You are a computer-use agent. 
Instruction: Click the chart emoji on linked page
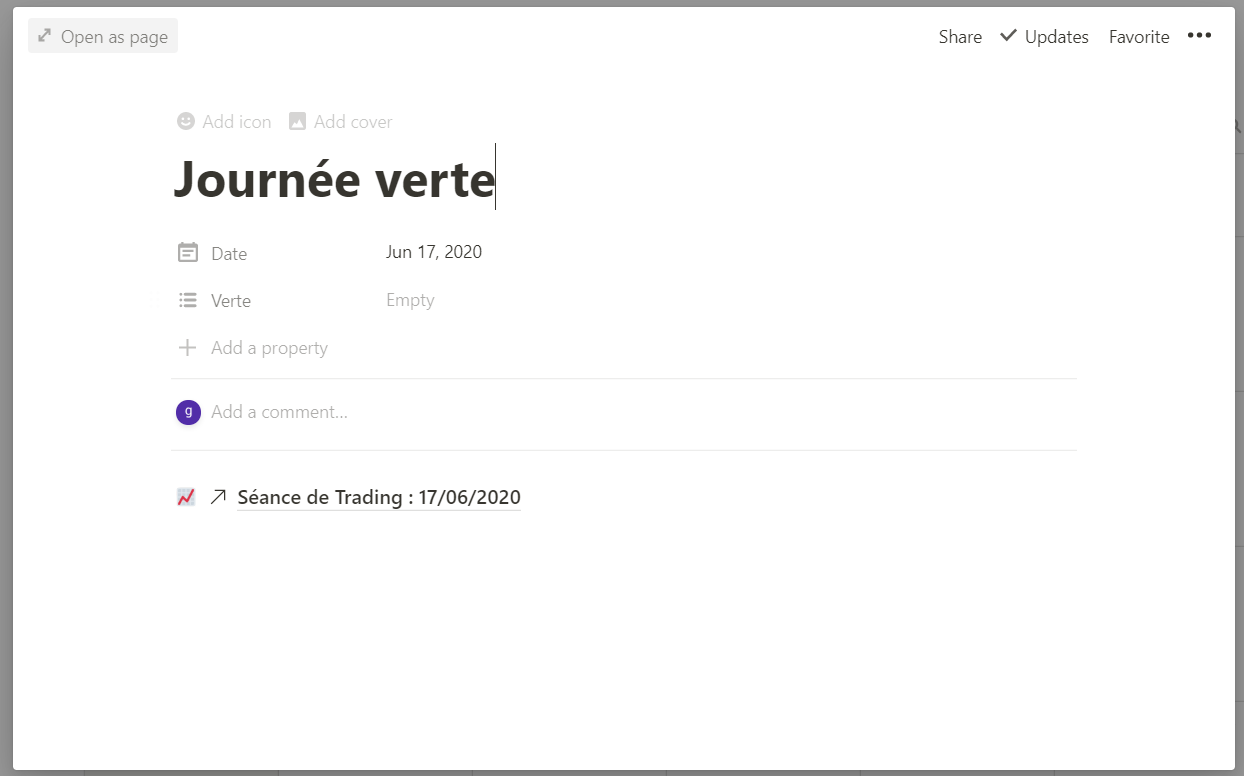coord(186,497)
